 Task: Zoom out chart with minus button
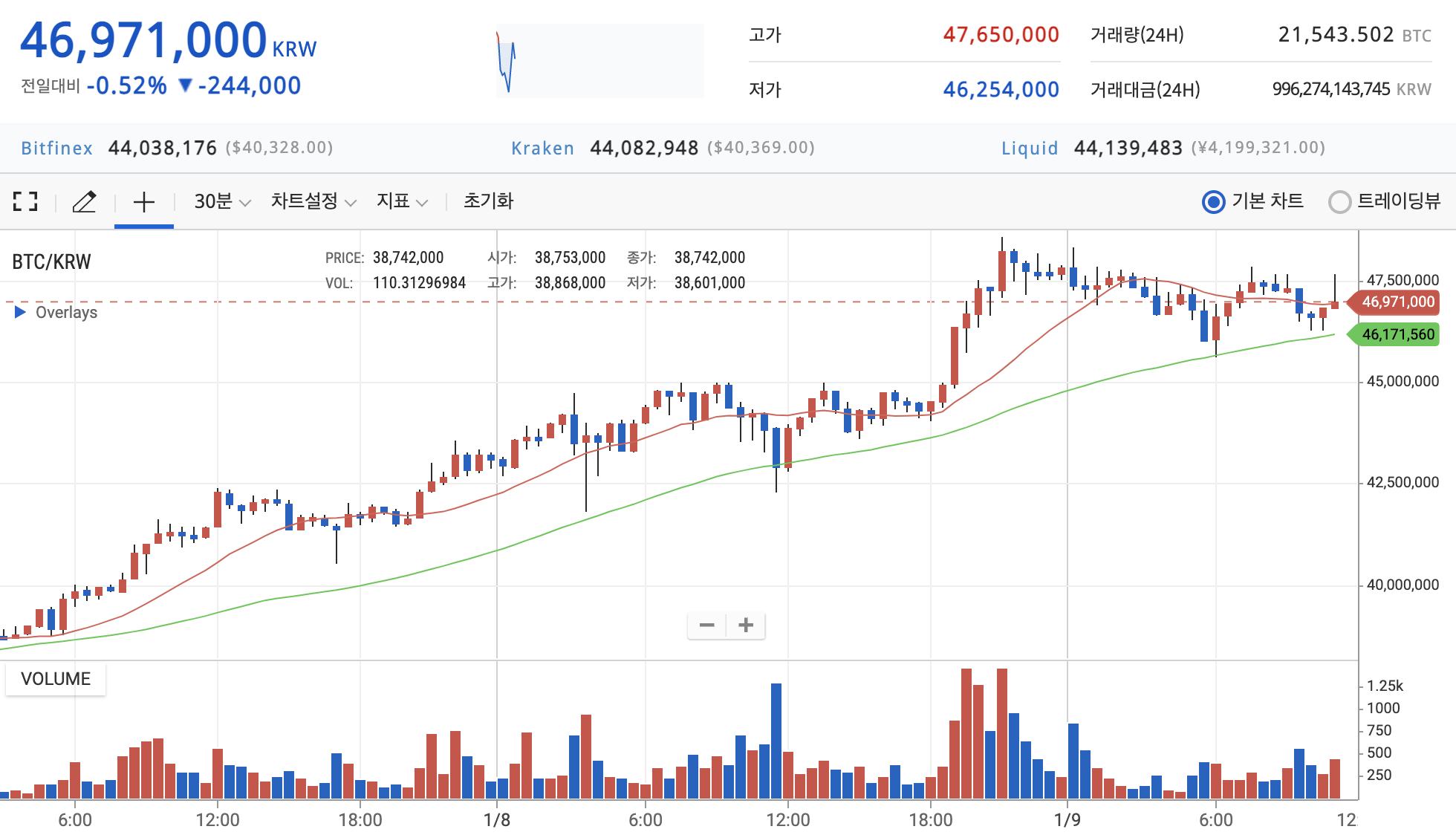click(706, 626)
